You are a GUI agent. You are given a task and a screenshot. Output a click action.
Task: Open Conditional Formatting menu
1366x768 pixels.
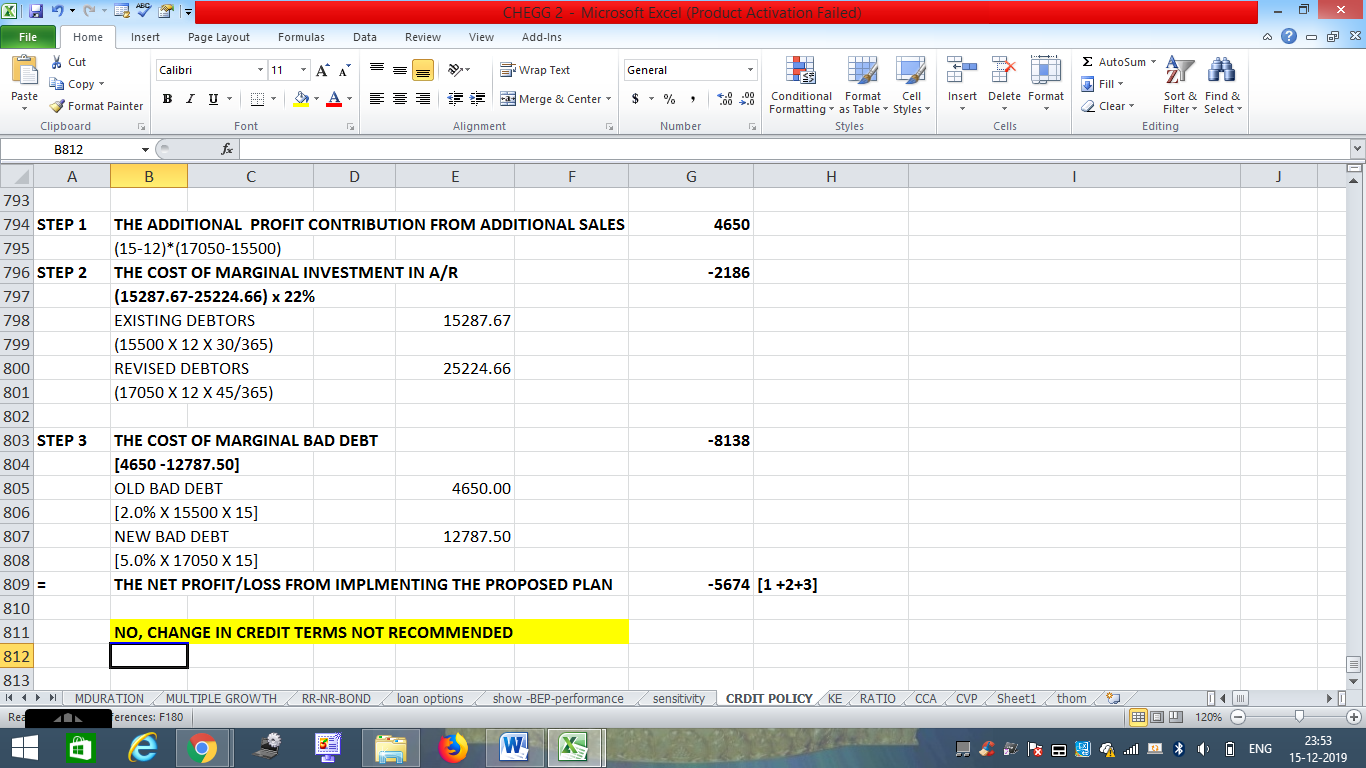pyautogui.click(x=800, y=85)
